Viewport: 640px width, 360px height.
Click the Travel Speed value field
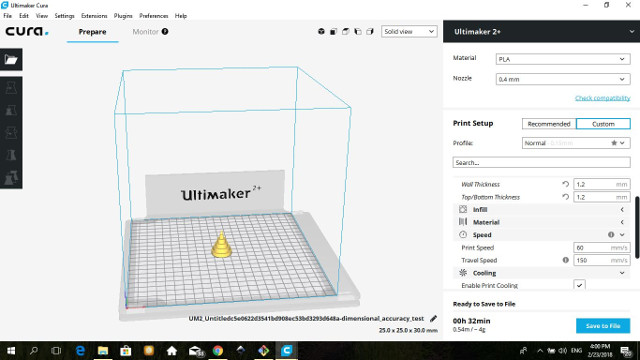pyautogui.click(x=602, y=260)
